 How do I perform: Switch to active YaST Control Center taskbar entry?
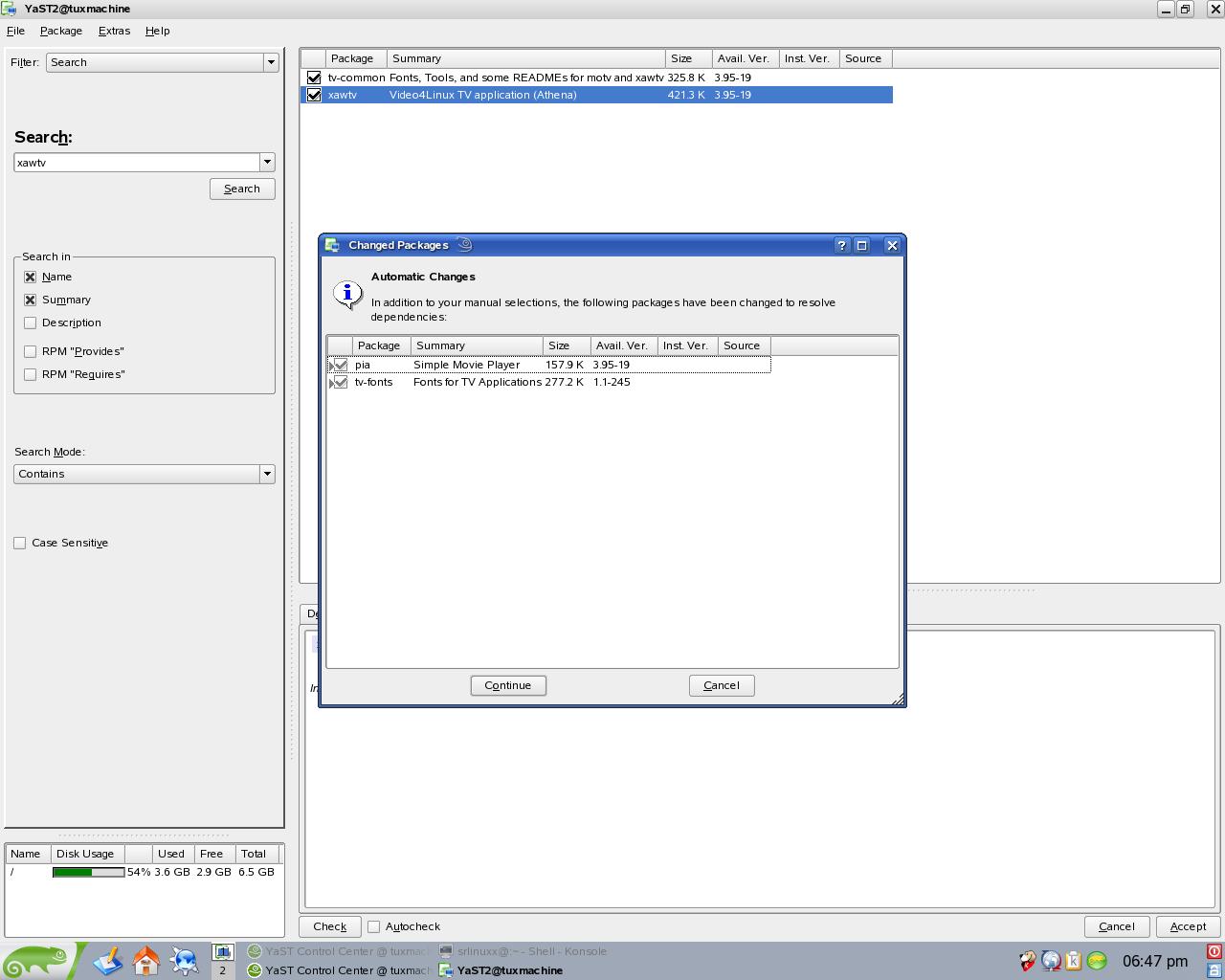pyautogui.click(x=339, y=970)
